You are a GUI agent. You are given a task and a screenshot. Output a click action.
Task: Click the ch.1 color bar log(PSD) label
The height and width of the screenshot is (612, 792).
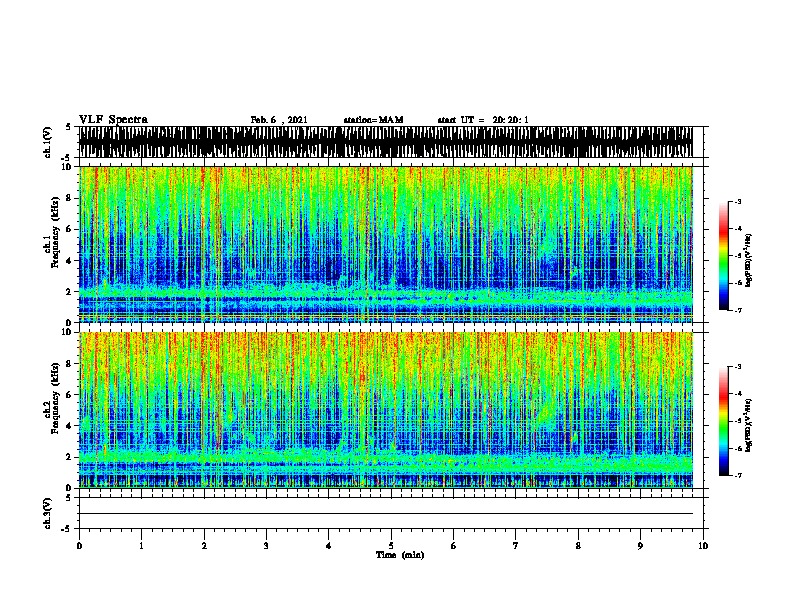748,261
